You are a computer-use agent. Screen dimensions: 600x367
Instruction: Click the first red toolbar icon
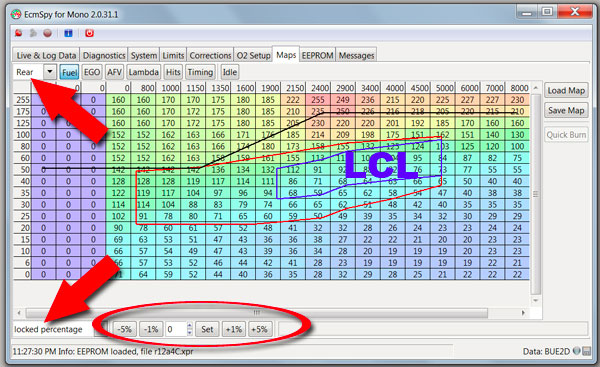(x=18, y=33)
